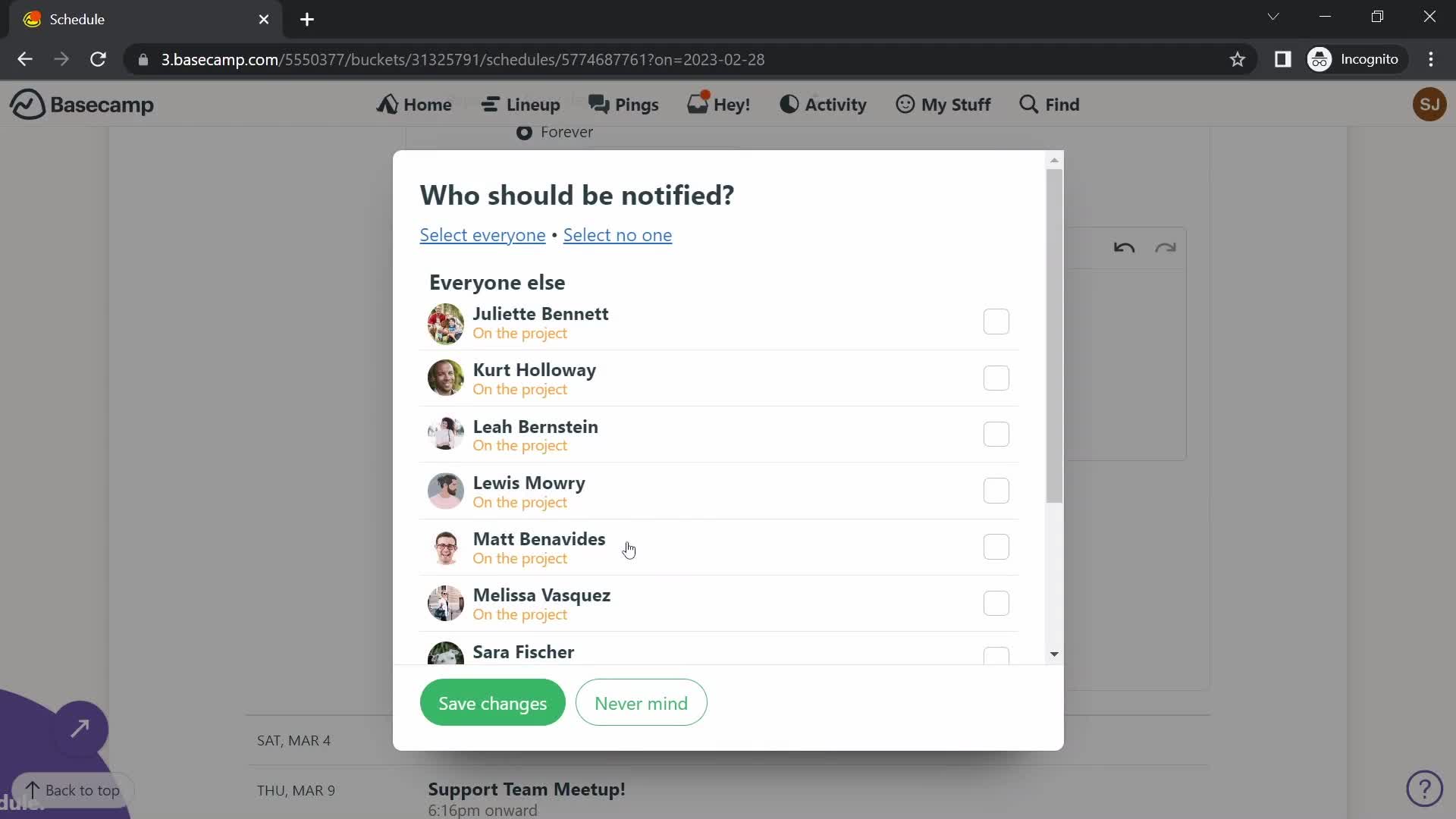Click the Save changes button
Viewport: 1456px width, 819px height.
[493, 703]
